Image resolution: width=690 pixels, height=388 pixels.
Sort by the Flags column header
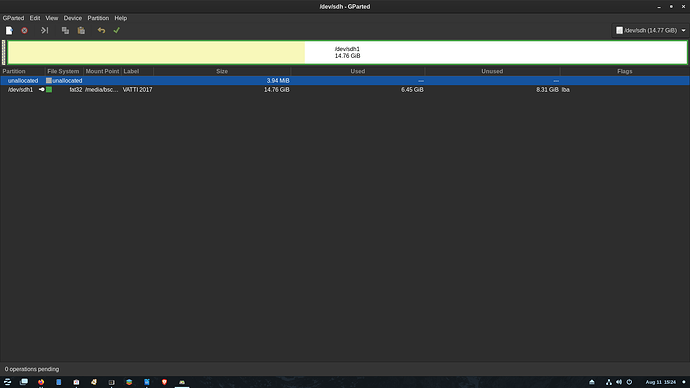pos(624,71)
